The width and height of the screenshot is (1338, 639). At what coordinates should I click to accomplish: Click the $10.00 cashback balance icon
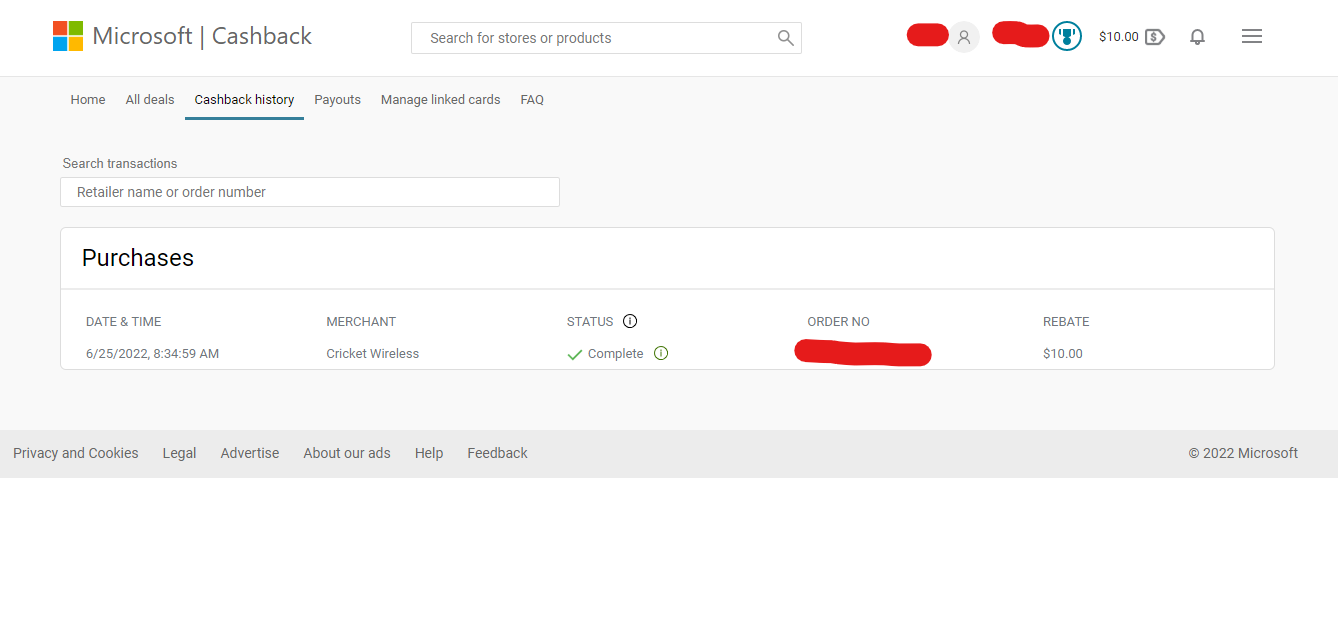tap(1154, 37)
